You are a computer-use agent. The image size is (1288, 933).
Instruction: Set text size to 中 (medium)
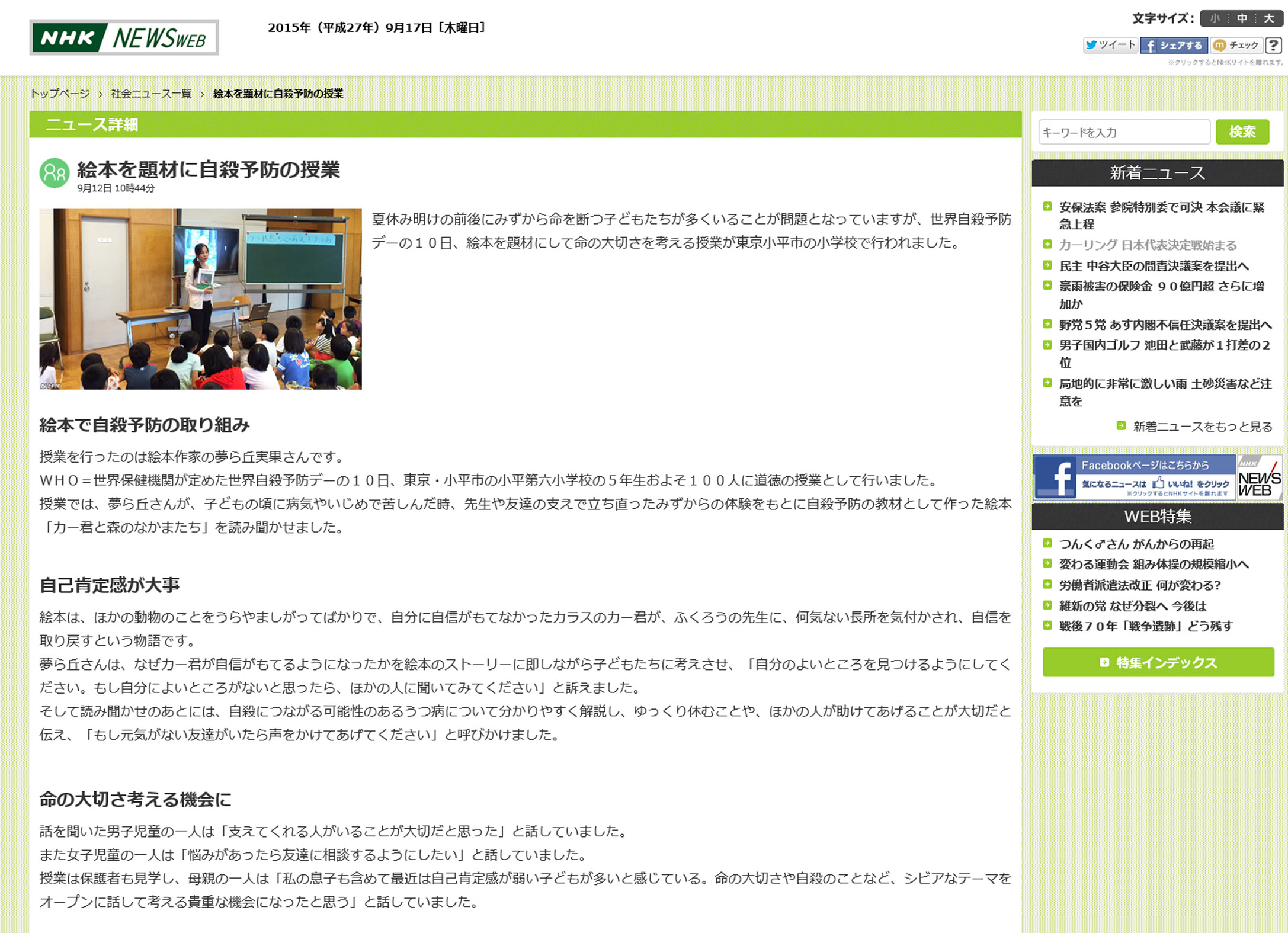pos(1242,18)
